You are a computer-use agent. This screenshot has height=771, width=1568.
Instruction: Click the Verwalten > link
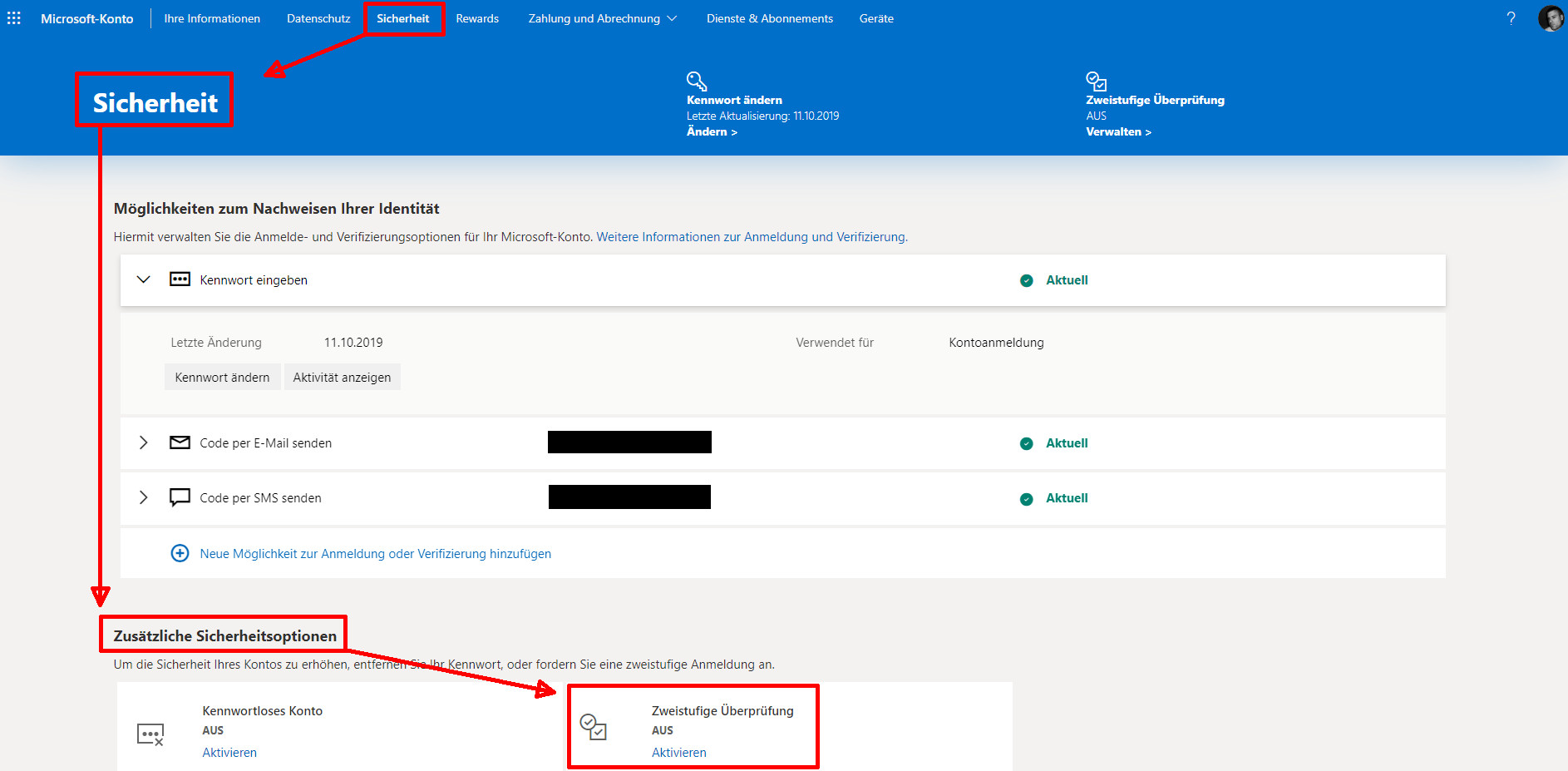click(1118, 131)
